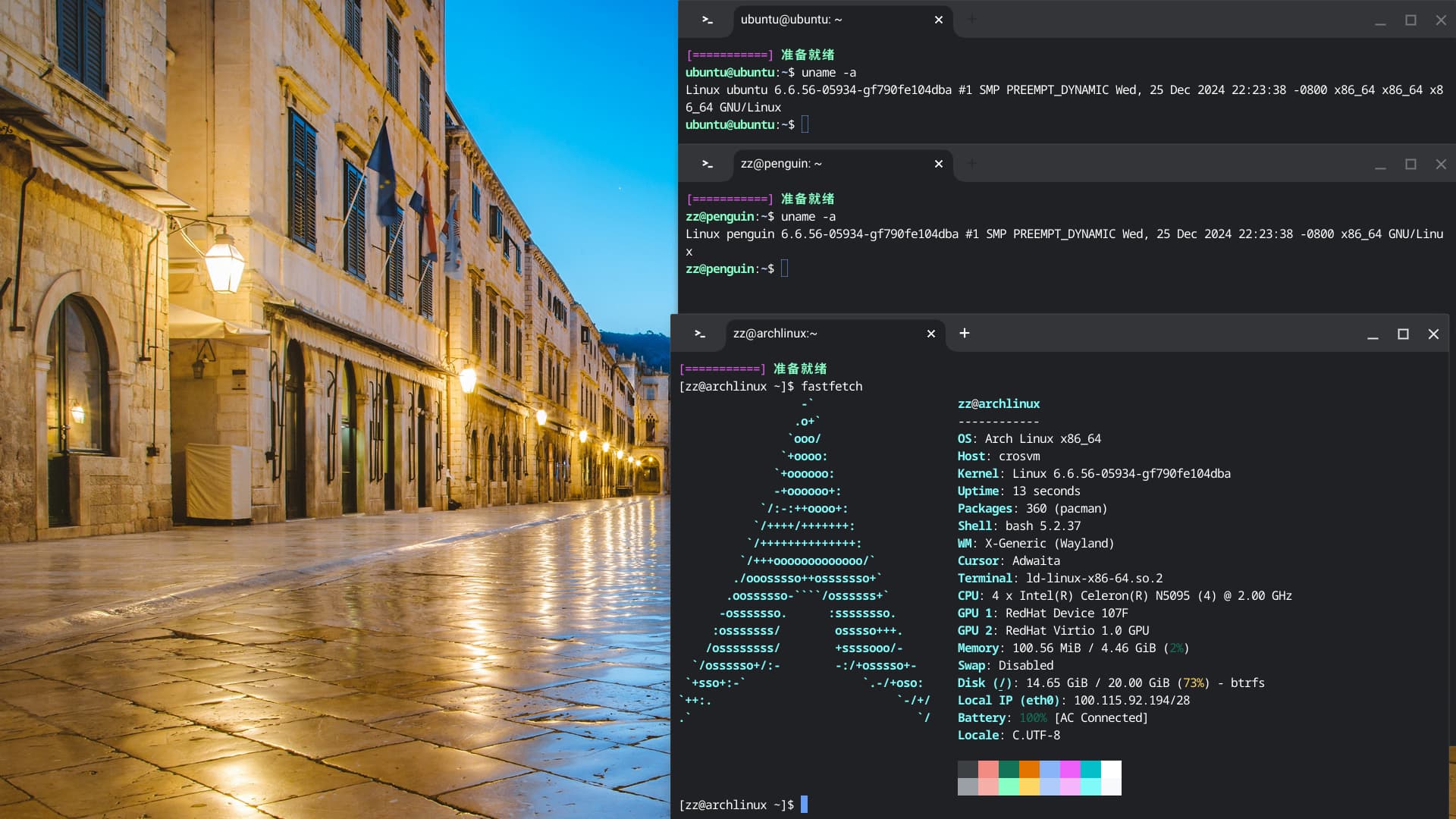Click the zz@penguin prompt cursor
Viewport: 1456px width, 819px height.
coord(785,268)
